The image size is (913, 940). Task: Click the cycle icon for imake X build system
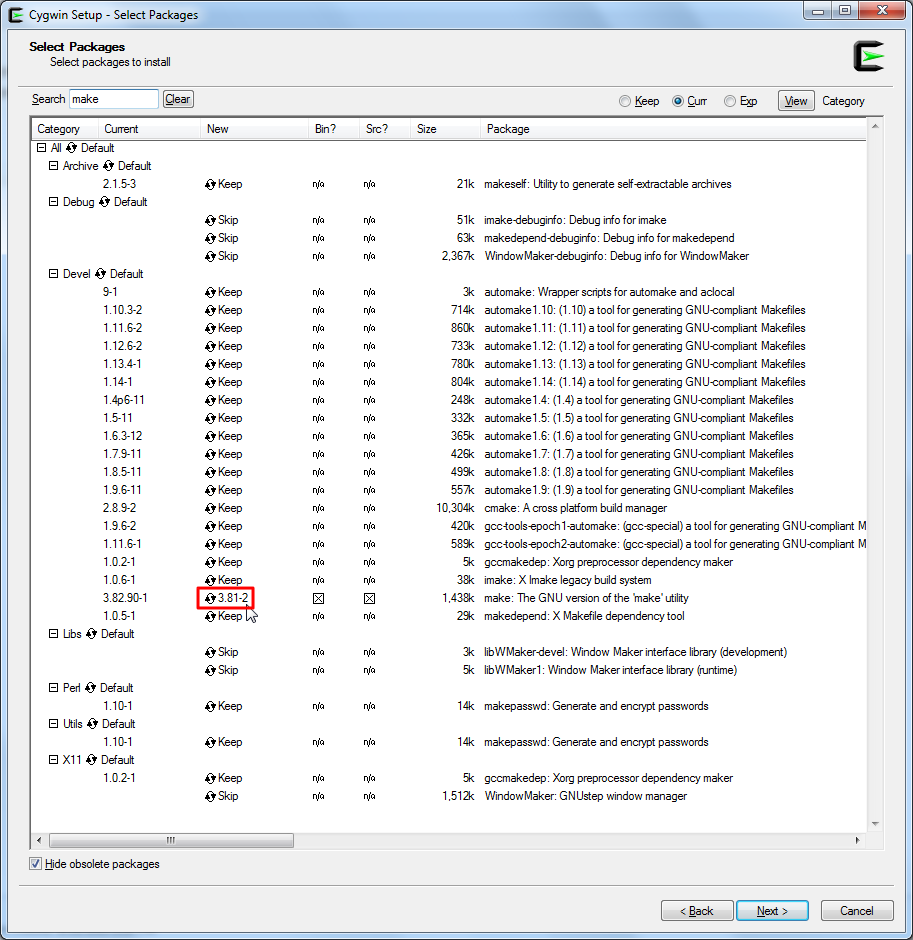coord(210,580)
